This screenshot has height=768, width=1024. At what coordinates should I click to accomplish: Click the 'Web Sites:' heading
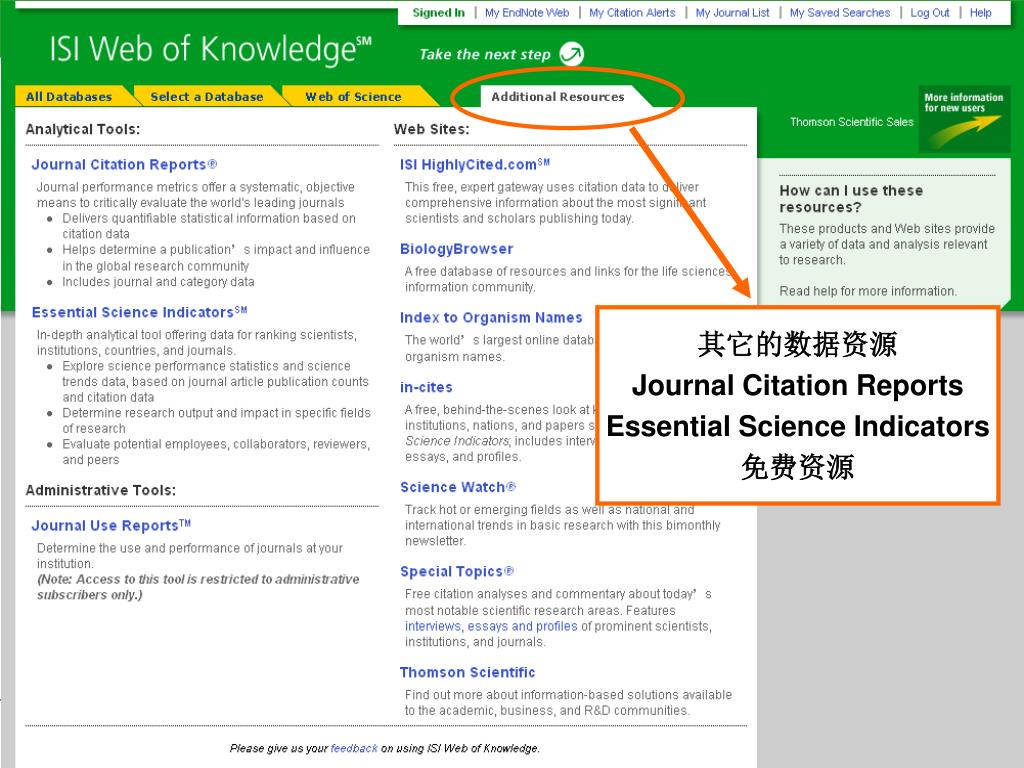point(432,129)
